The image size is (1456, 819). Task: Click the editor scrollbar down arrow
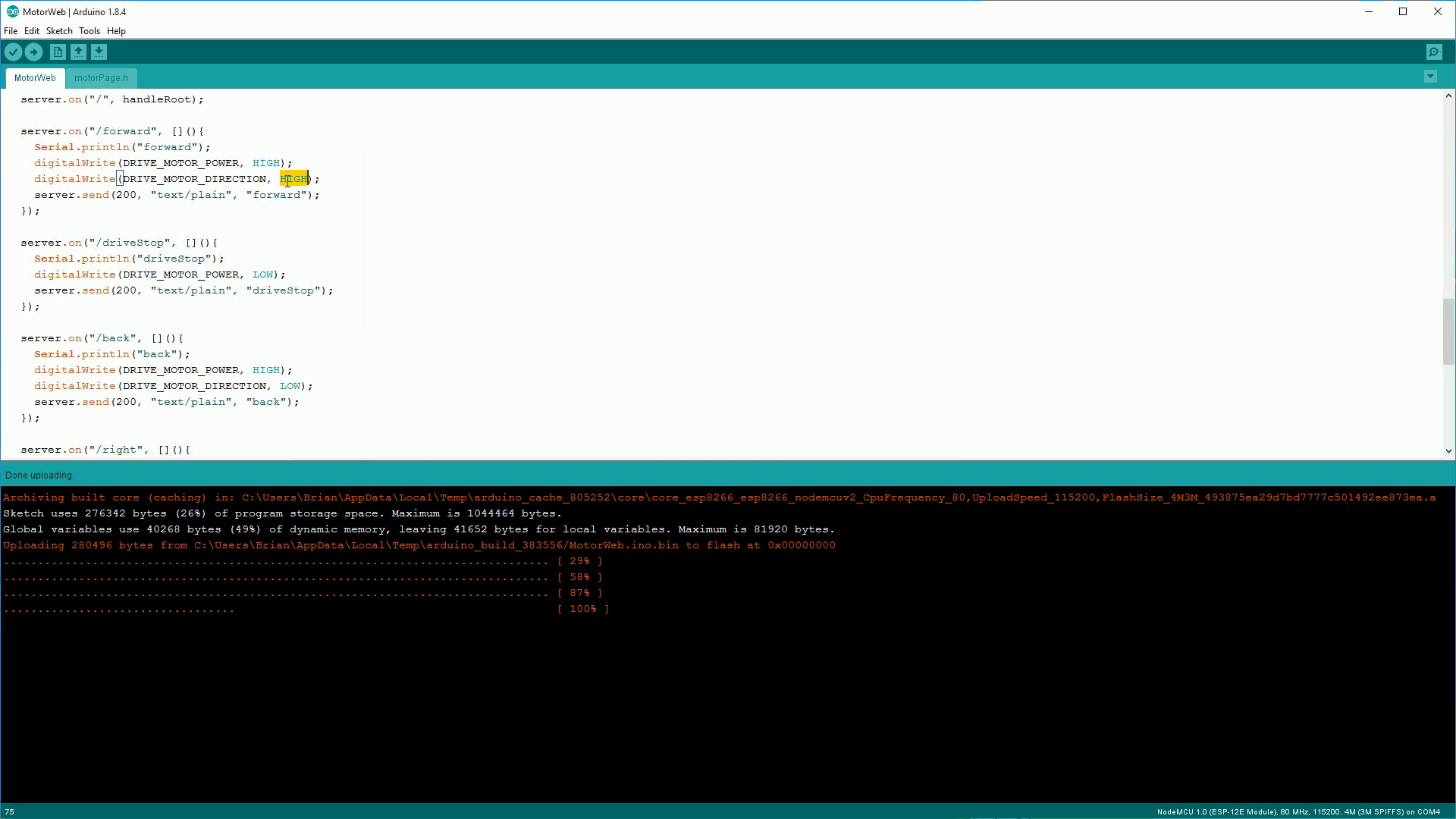pyautogui.click(x=1448, y=450)
